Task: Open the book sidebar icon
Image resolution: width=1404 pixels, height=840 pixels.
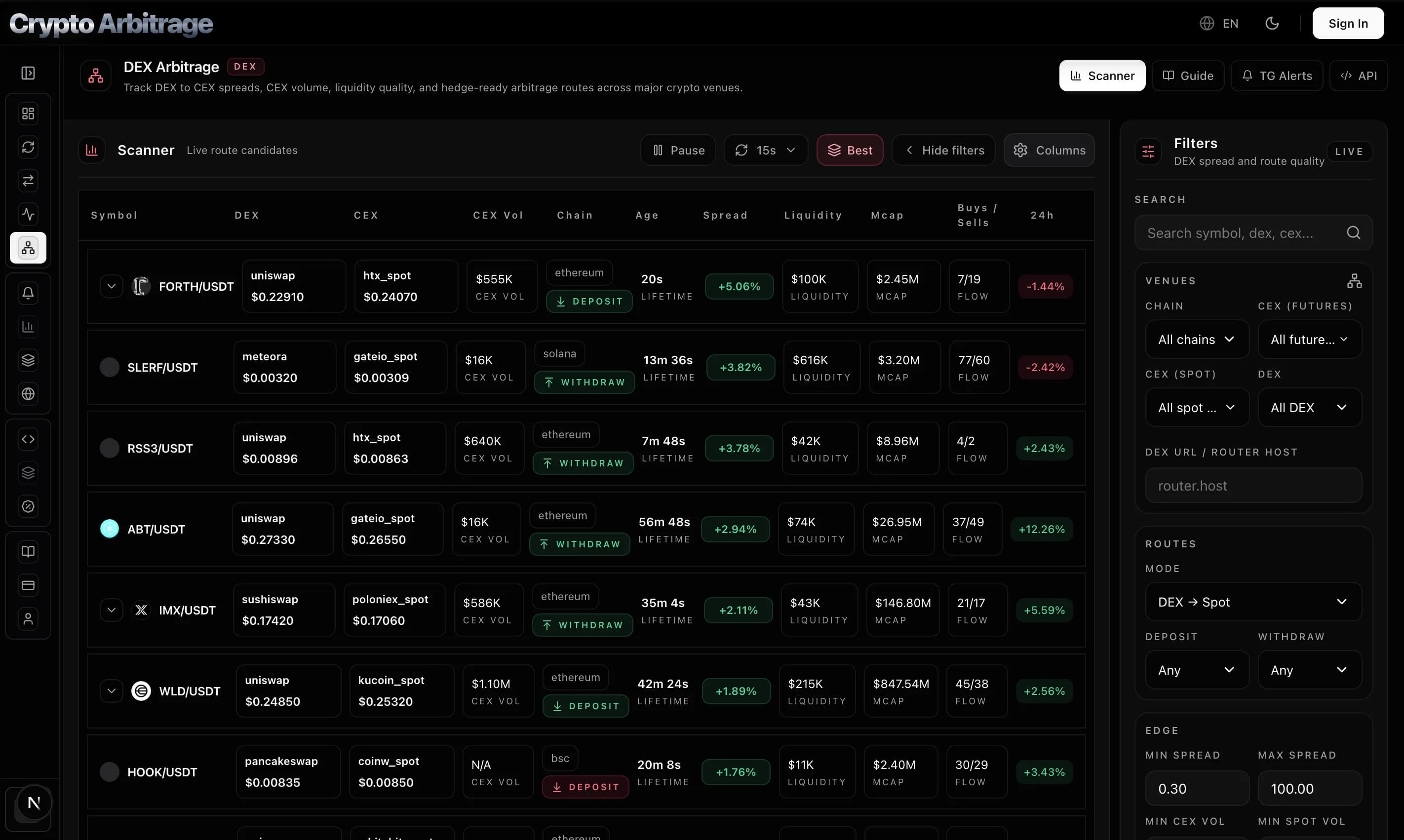Action: click(x=28, y=551)
